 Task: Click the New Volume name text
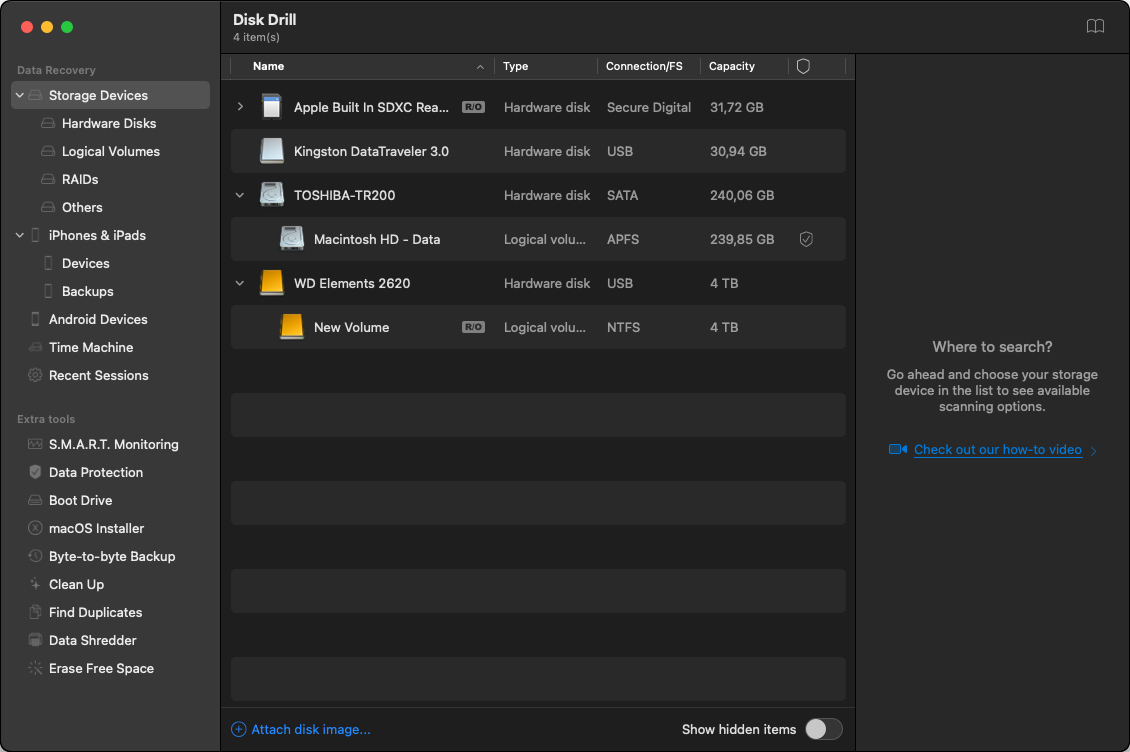tap(352, 327)
